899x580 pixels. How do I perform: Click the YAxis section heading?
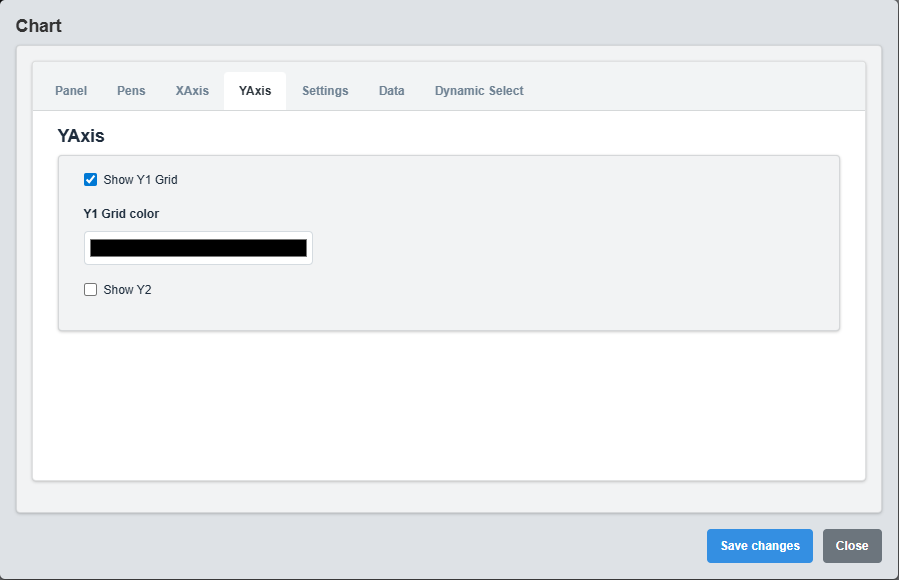pos(81,135)
